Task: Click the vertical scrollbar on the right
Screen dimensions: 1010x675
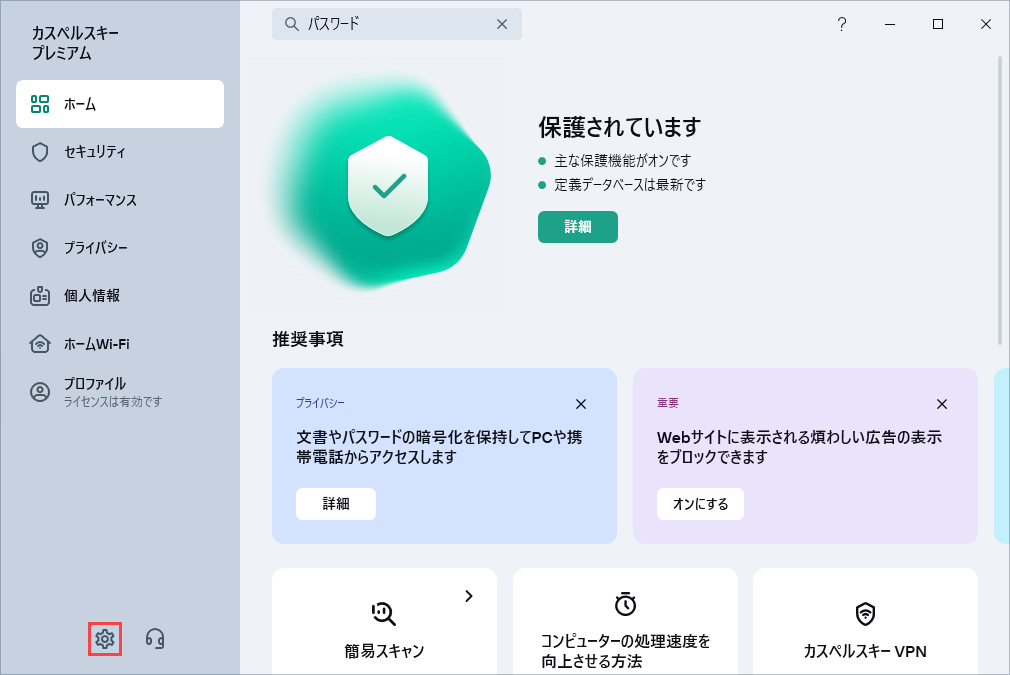Action: coord(1000,201)
